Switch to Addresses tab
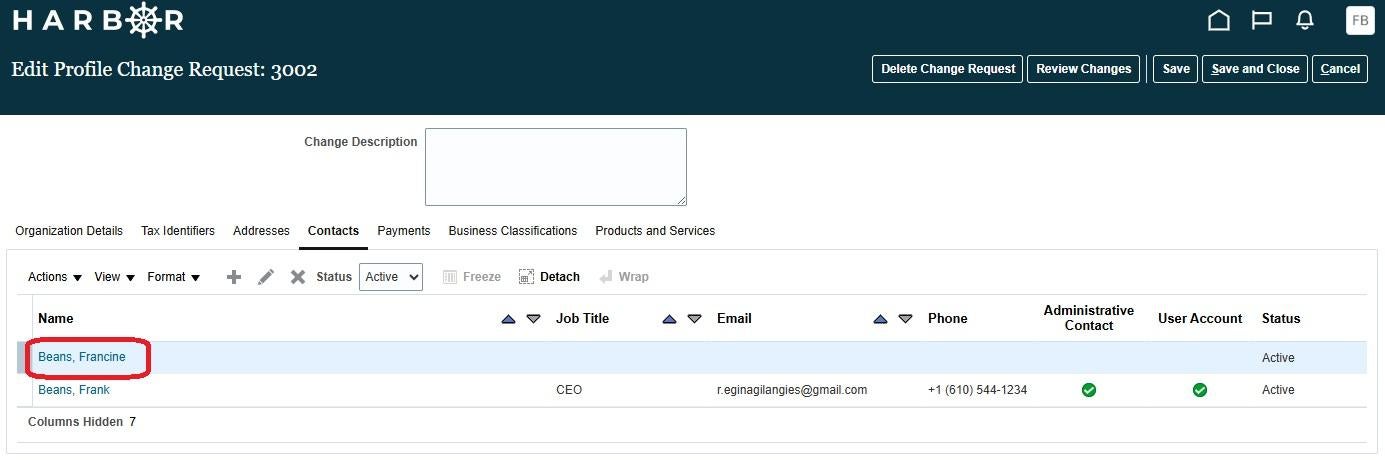The width and height of the screenshot is (1385, 460). (x=261, y=231)
